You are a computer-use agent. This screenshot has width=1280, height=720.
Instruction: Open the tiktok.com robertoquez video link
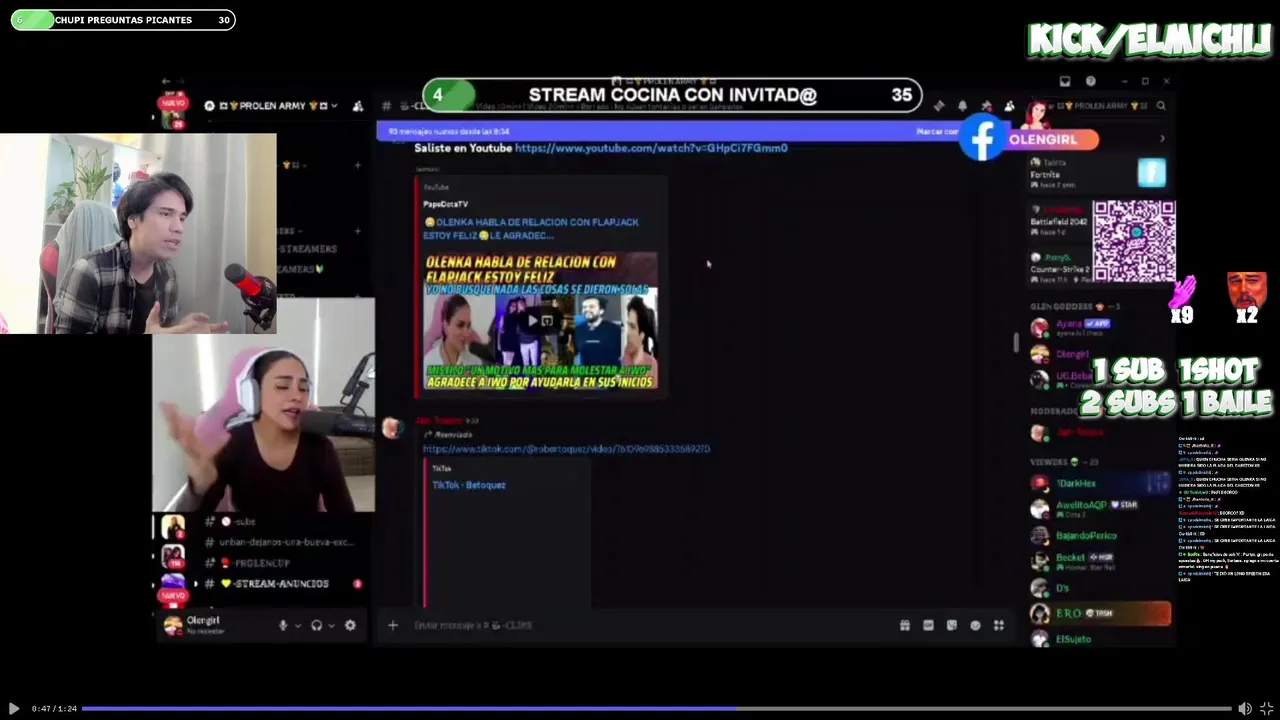tap(566, 449)
